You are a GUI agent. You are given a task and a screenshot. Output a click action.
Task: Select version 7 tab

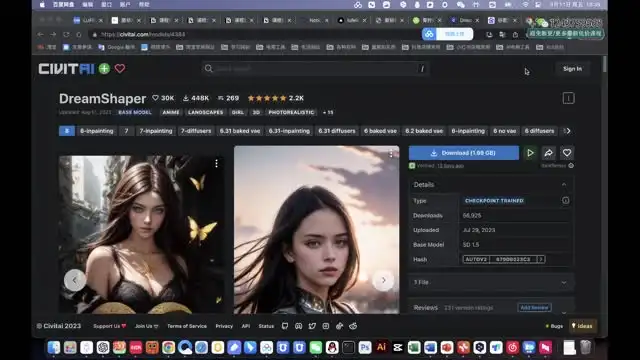[x=127, y=131]
